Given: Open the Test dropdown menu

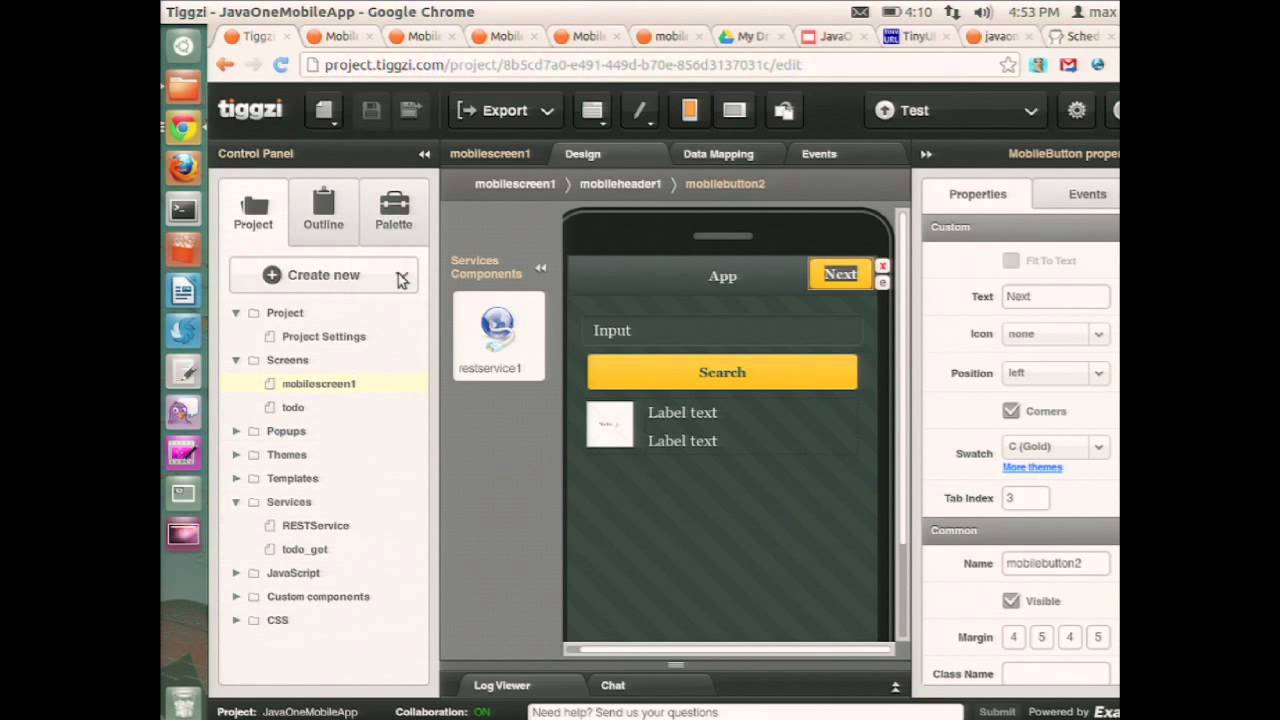Looking at the screenshot, I should coord(957,111).
